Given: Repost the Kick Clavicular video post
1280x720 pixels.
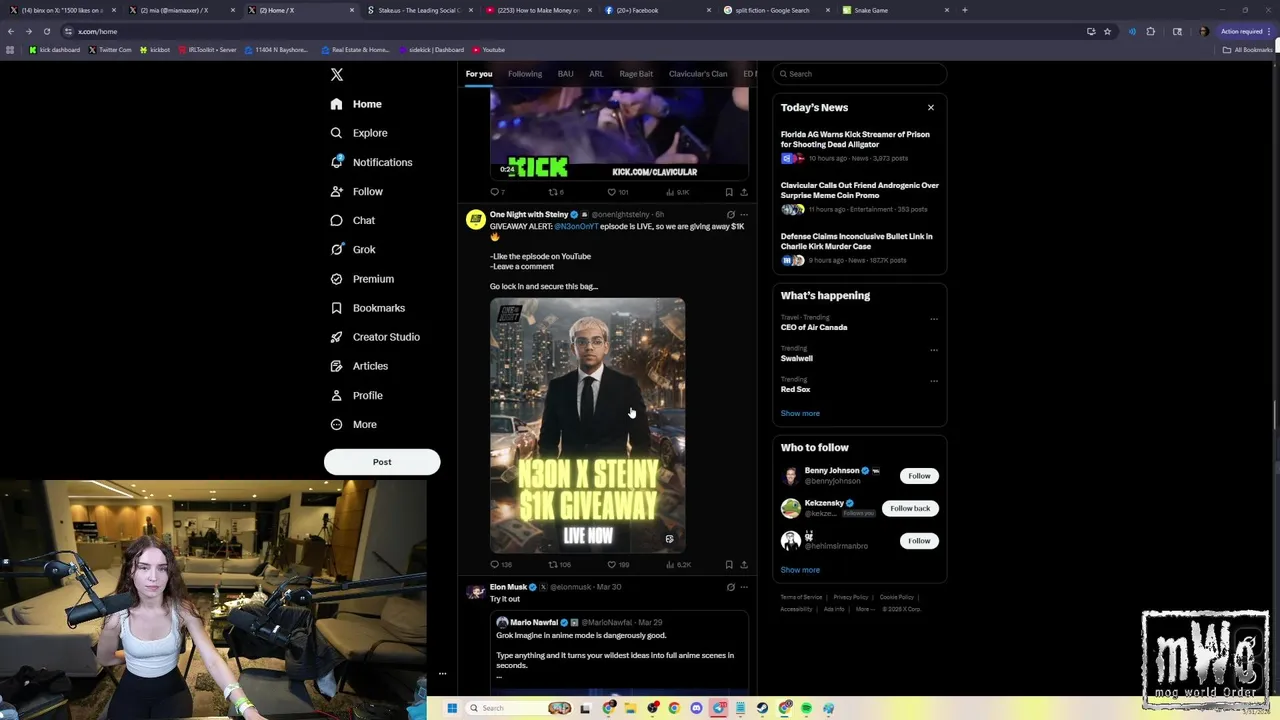Looking at the screenshot, I should click(556, 192).
